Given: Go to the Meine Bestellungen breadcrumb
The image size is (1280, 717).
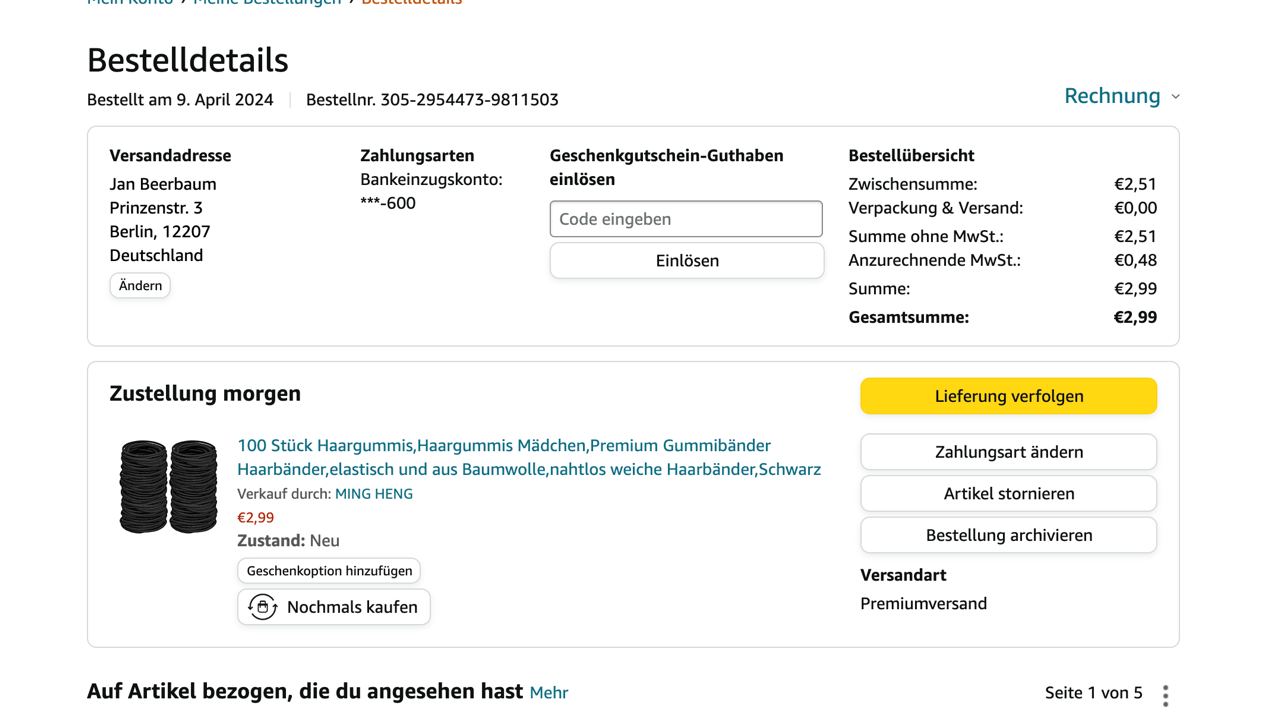Looking at the screenshot, I should coord(267,3).
